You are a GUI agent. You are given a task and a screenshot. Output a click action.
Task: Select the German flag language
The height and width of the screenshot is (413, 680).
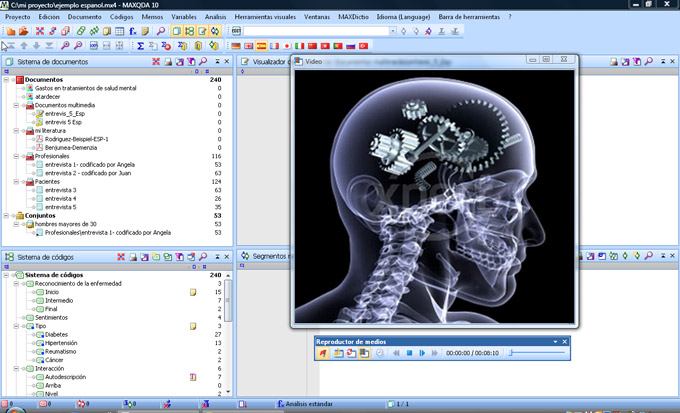pyautogui.click(x=235, y=46)
